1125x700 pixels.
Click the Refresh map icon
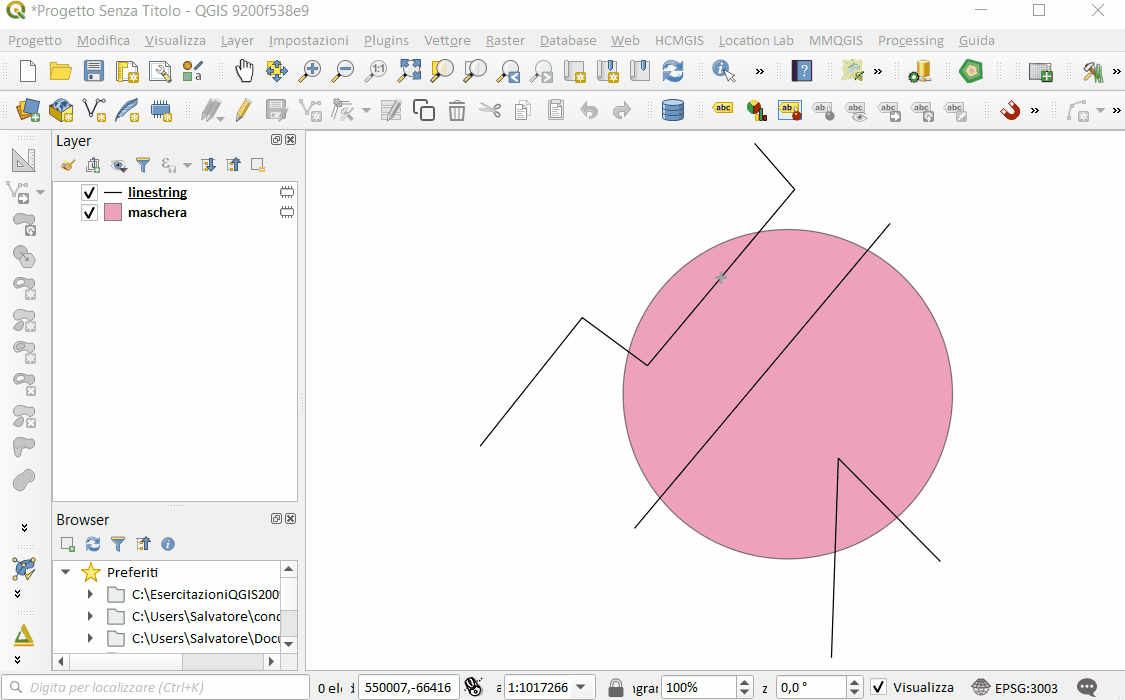673,71
